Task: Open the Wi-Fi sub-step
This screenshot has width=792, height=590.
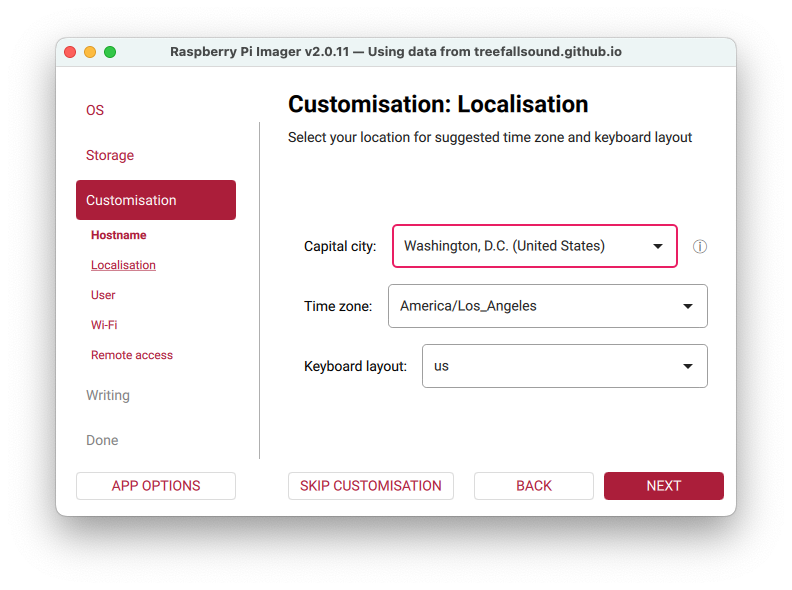Action: pyautogui.click(x=104, y=325)
